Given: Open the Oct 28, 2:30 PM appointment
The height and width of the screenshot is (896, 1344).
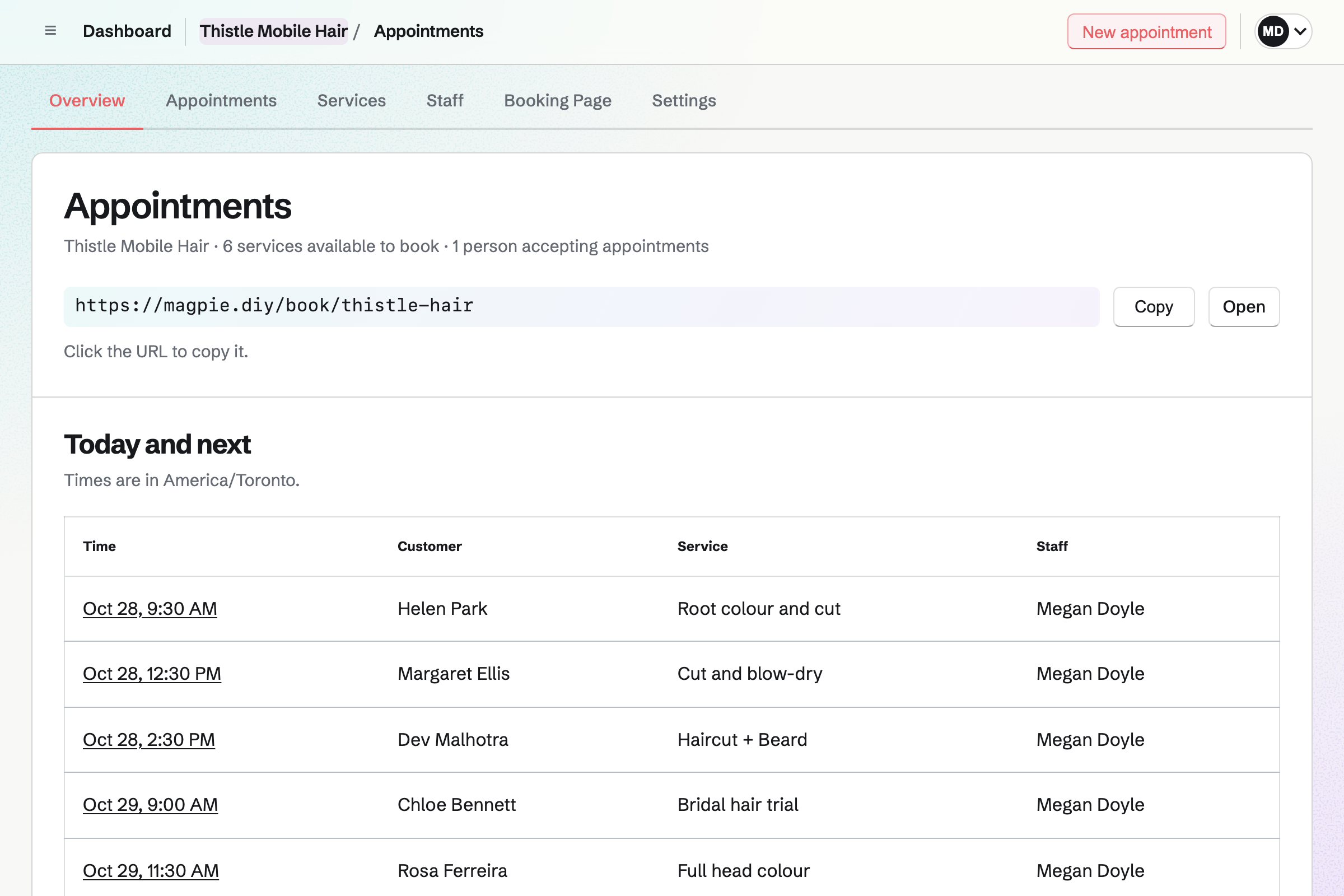Looking at the screenshot, I should tap(148, 739).
